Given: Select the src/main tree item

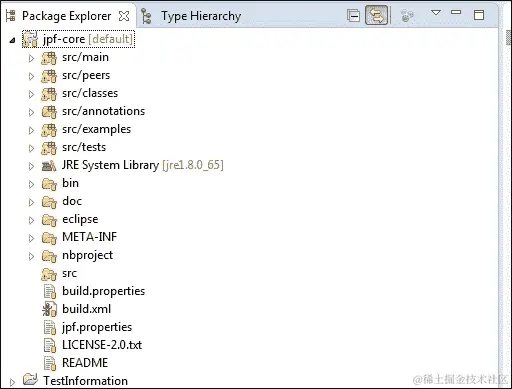Looking at the screenshot, I should [x=85, y=57].
